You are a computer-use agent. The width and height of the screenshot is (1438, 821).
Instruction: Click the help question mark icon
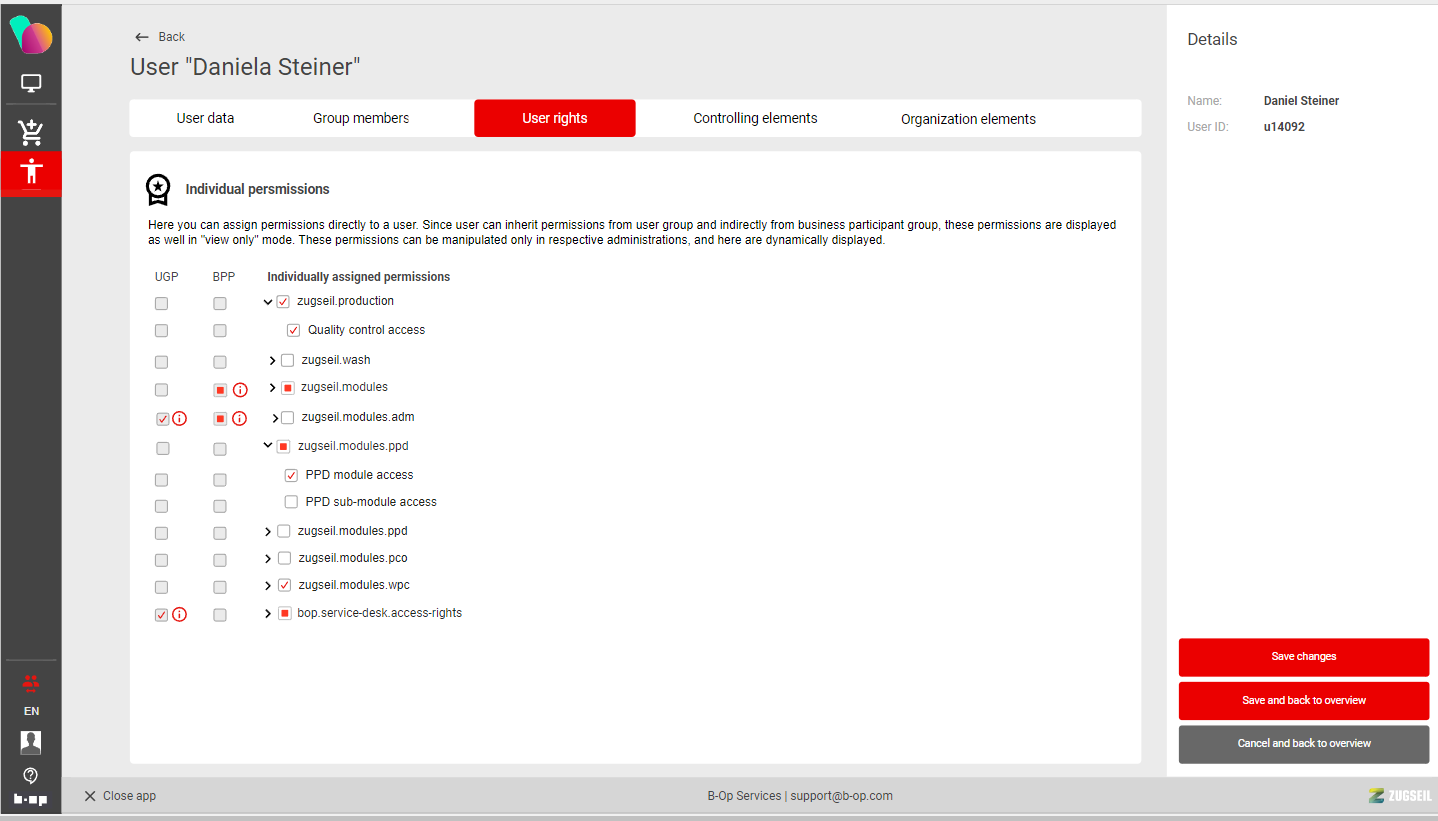pos(31,775)
